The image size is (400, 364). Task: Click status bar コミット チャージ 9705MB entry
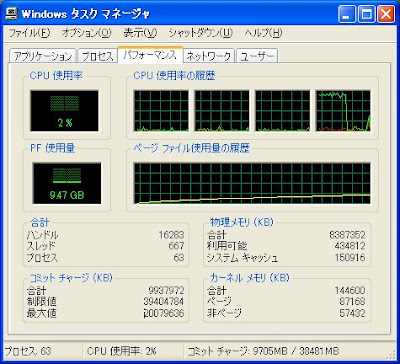263,351
